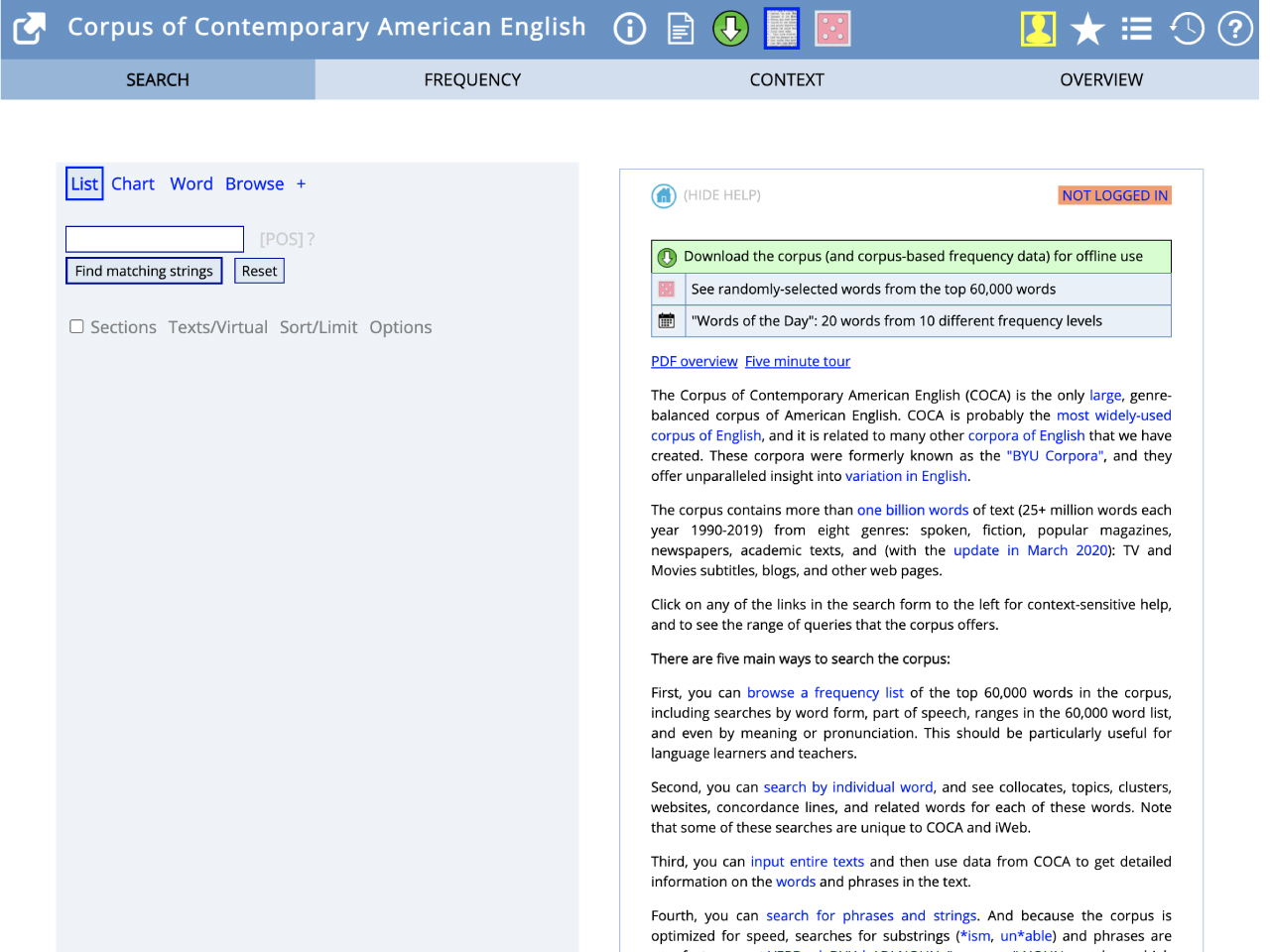Open the blue text-page icon in the header
1270x952 pixels.
click(x=782, y=29)
